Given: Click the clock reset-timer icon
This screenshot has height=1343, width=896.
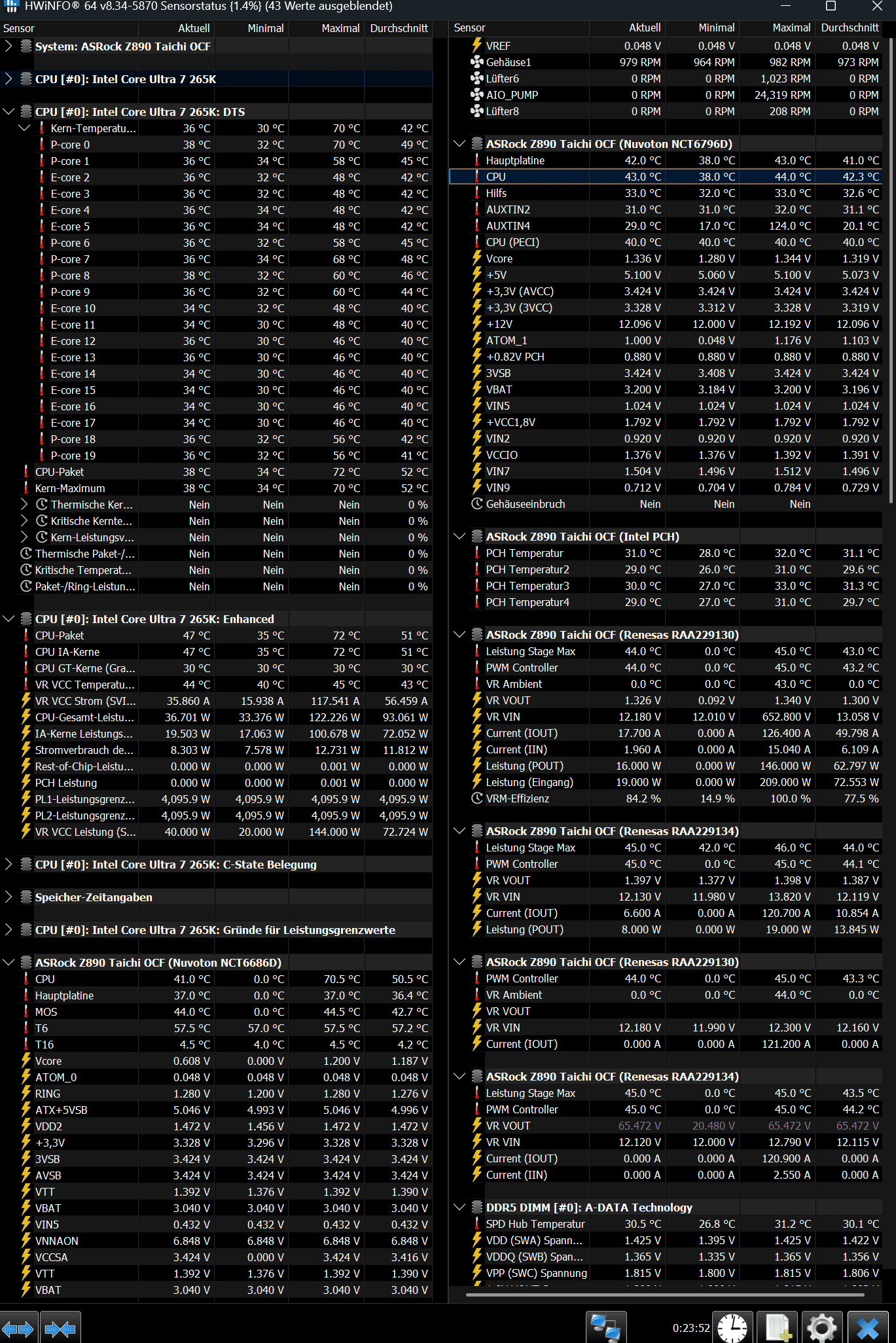Looking at the screenshot, I should click(x=732, y=1329).
